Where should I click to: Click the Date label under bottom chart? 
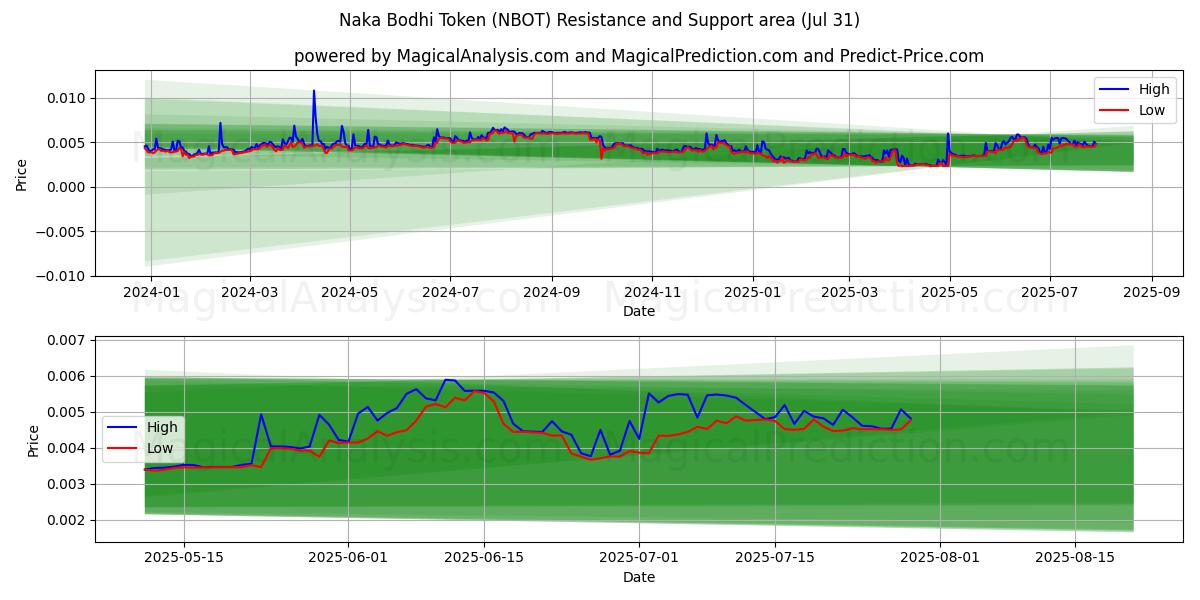pos(639,578)
